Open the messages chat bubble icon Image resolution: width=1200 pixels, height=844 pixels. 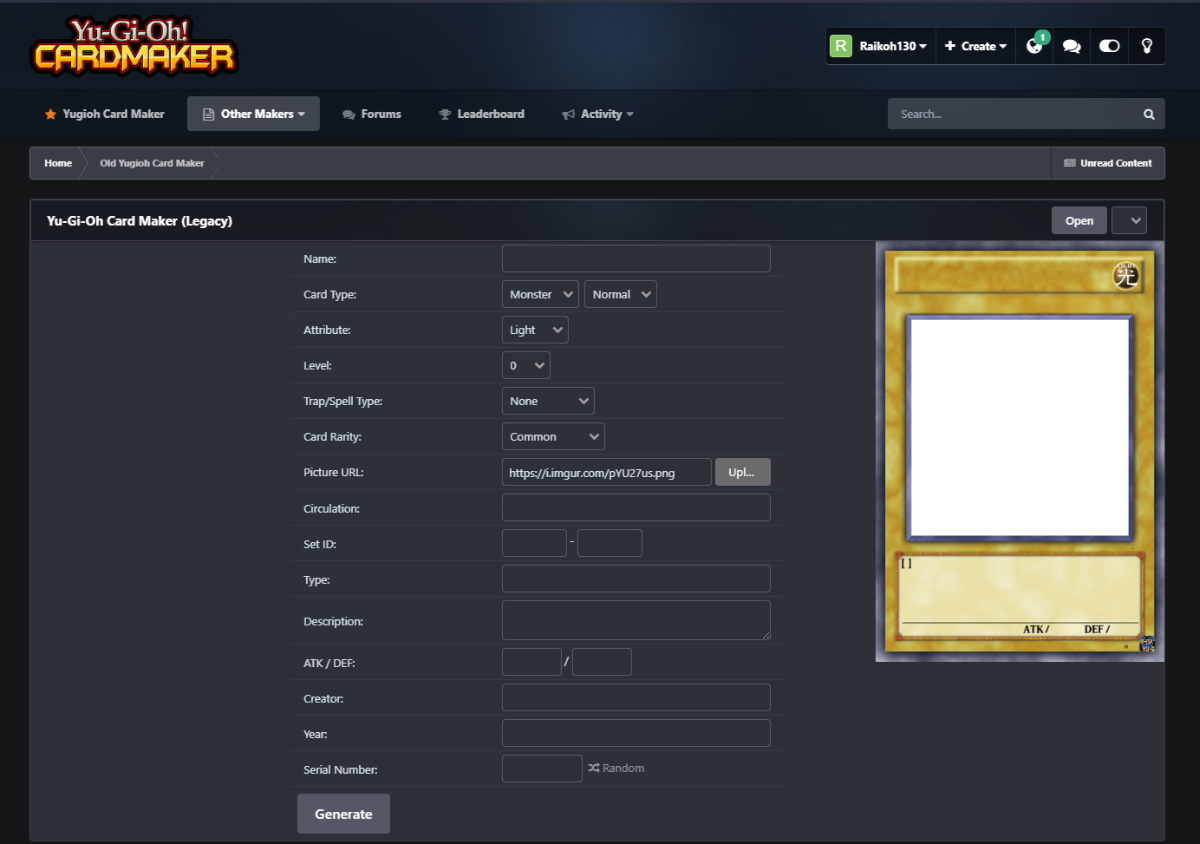tap(1071, 46)
